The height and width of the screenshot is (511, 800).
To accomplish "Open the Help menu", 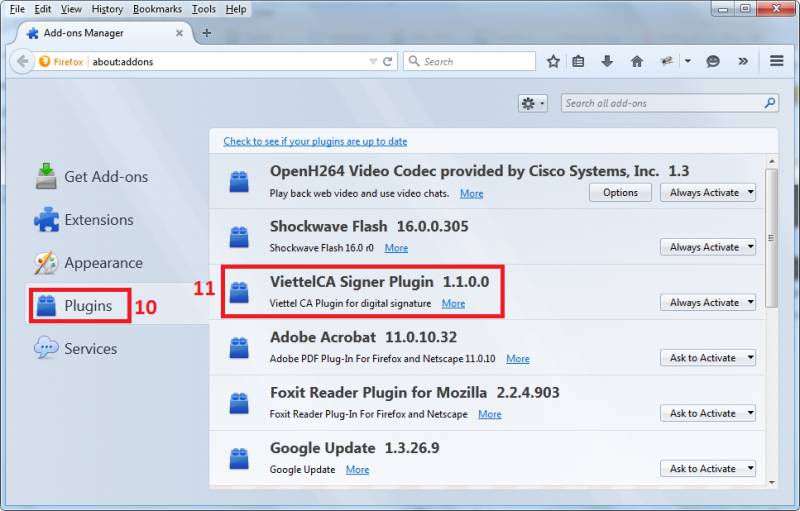I will [x=236, y=9].
